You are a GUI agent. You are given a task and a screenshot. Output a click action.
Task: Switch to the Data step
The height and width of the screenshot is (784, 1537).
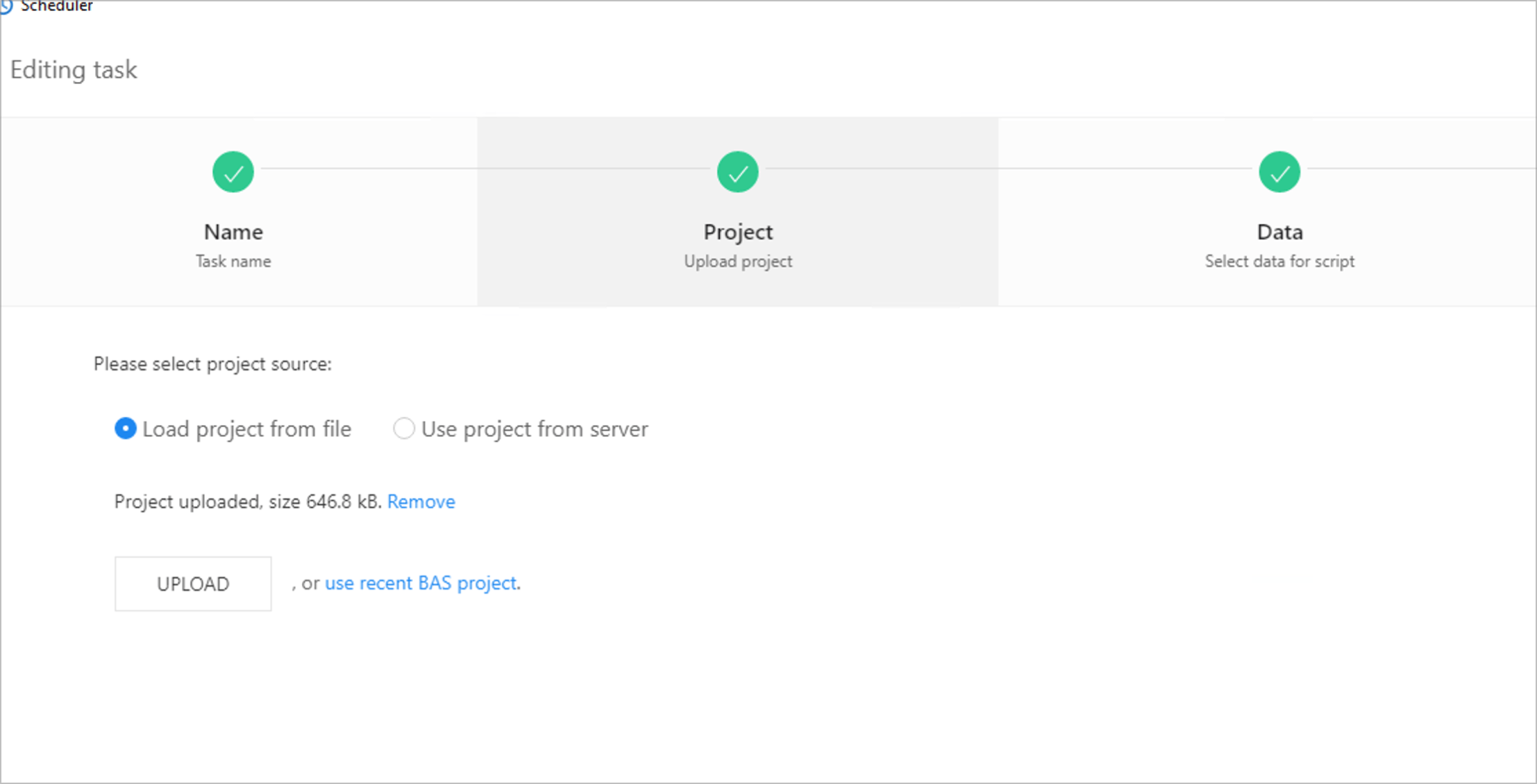[1279, 232]
